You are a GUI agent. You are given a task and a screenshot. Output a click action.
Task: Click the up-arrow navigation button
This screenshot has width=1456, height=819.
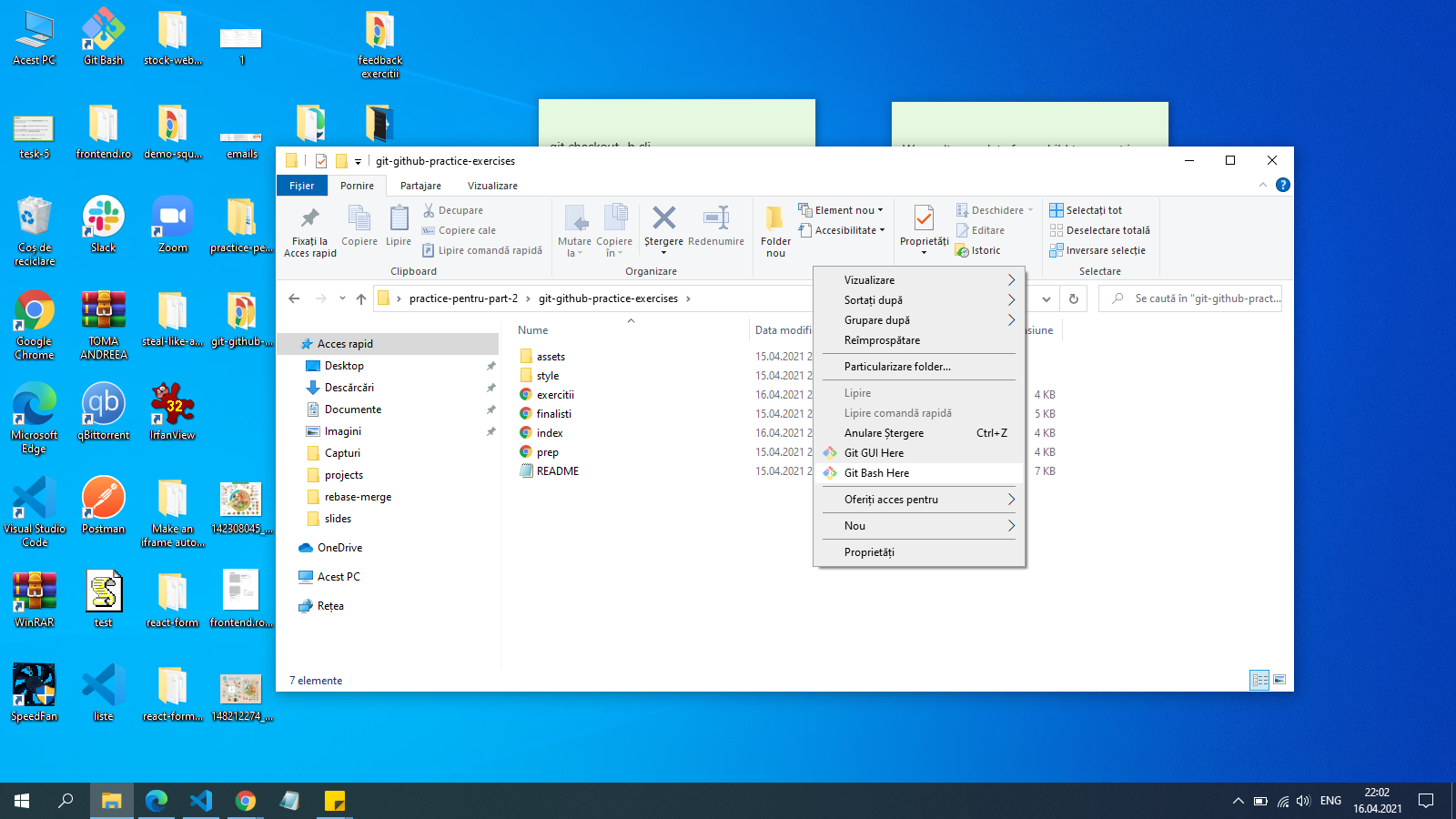pos(361,298)
